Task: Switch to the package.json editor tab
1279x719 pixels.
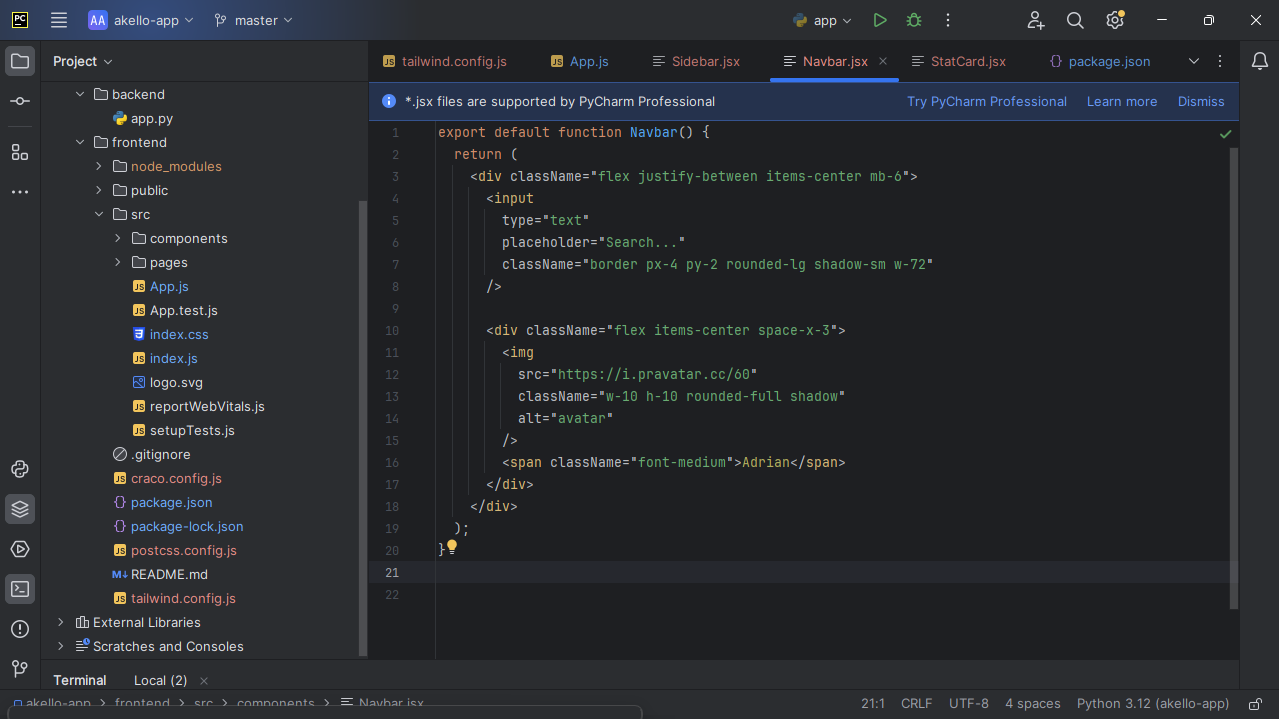Action: pos(1108,61)
